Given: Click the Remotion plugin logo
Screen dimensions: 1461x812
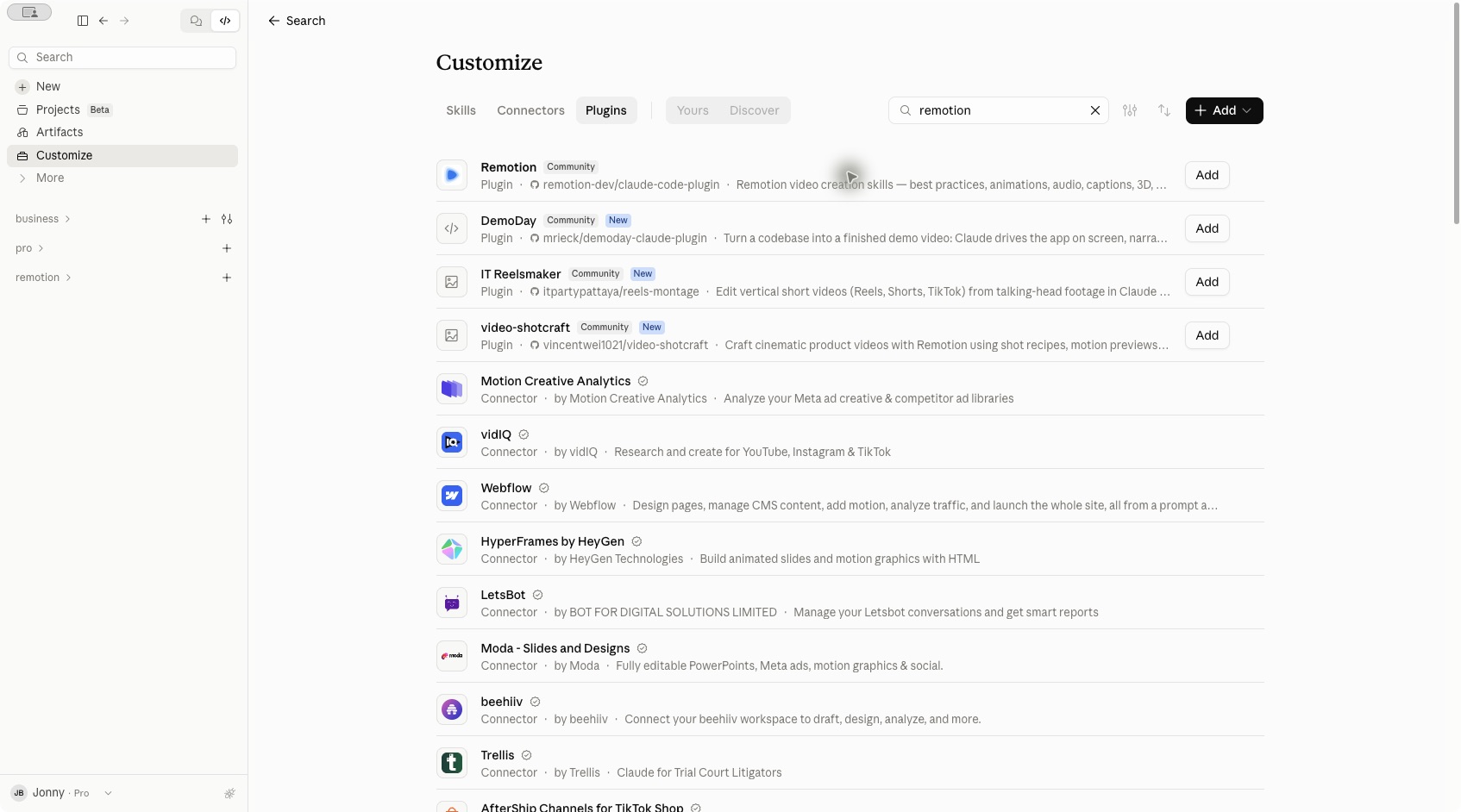Looking at the screenshot, I should [452, 175].
